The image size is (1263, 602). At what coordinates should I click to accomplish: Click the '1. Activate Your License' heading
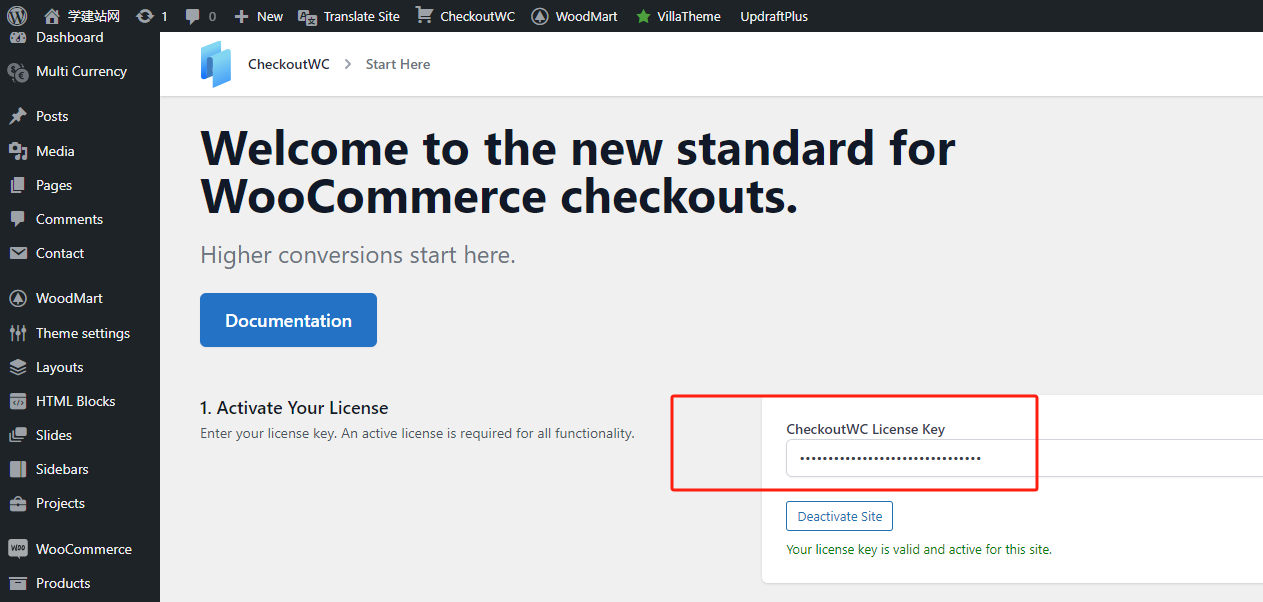click(294, 408)
